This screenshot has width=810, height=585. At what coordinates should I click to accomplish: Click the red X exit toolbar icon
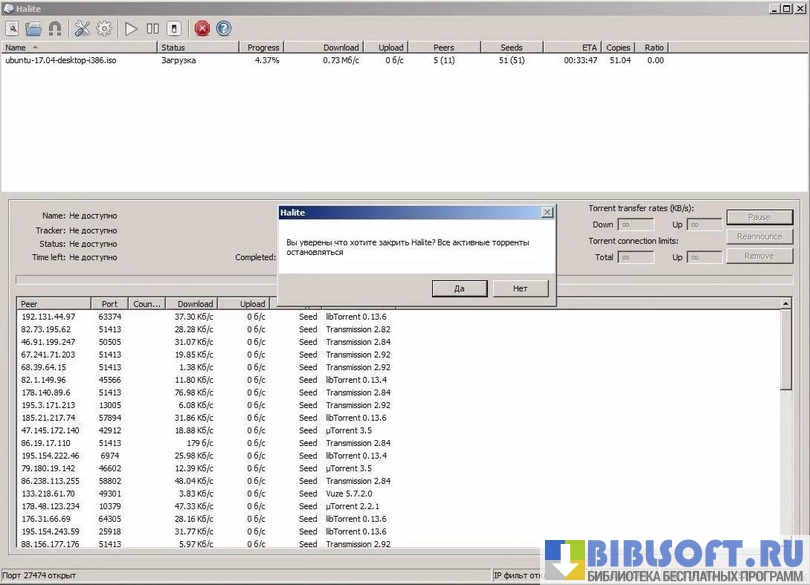tap(202, 28)
